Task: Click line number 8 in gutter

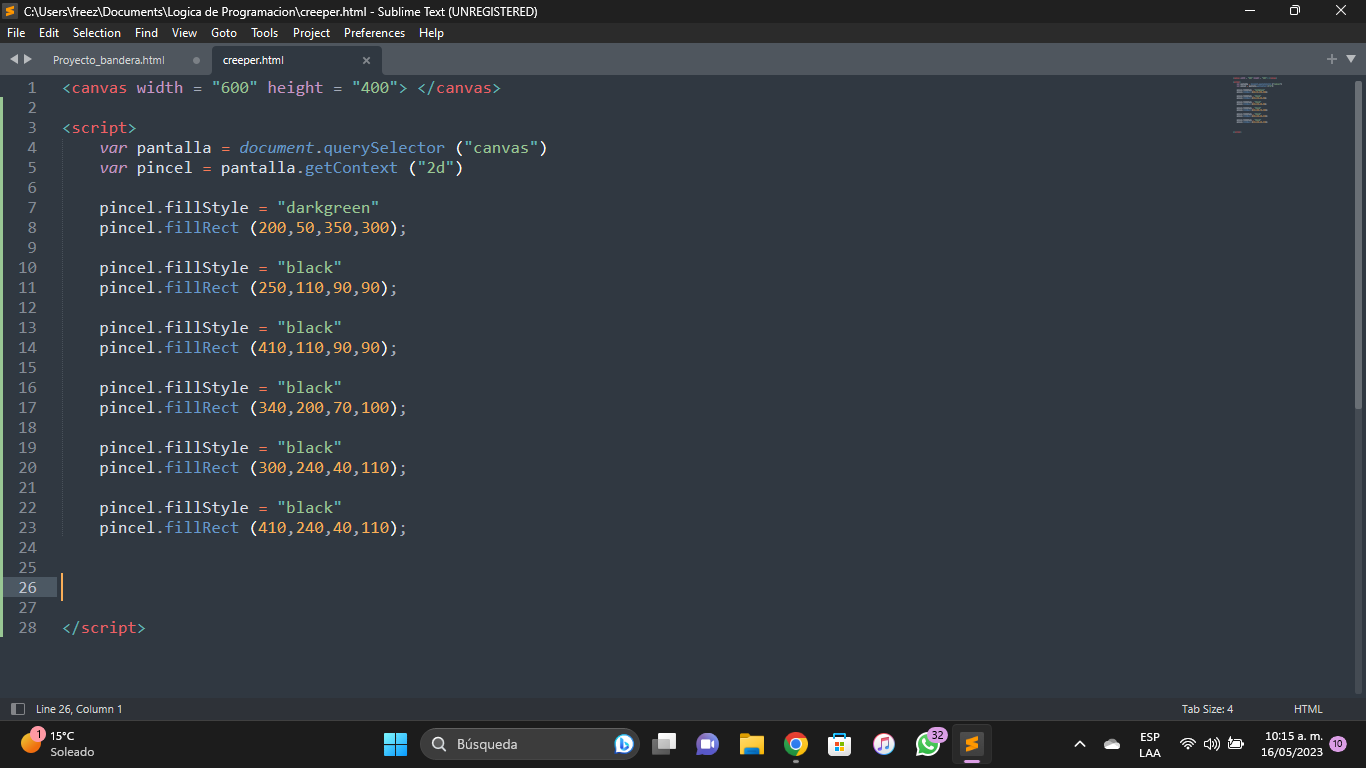Action: point(32,228)
